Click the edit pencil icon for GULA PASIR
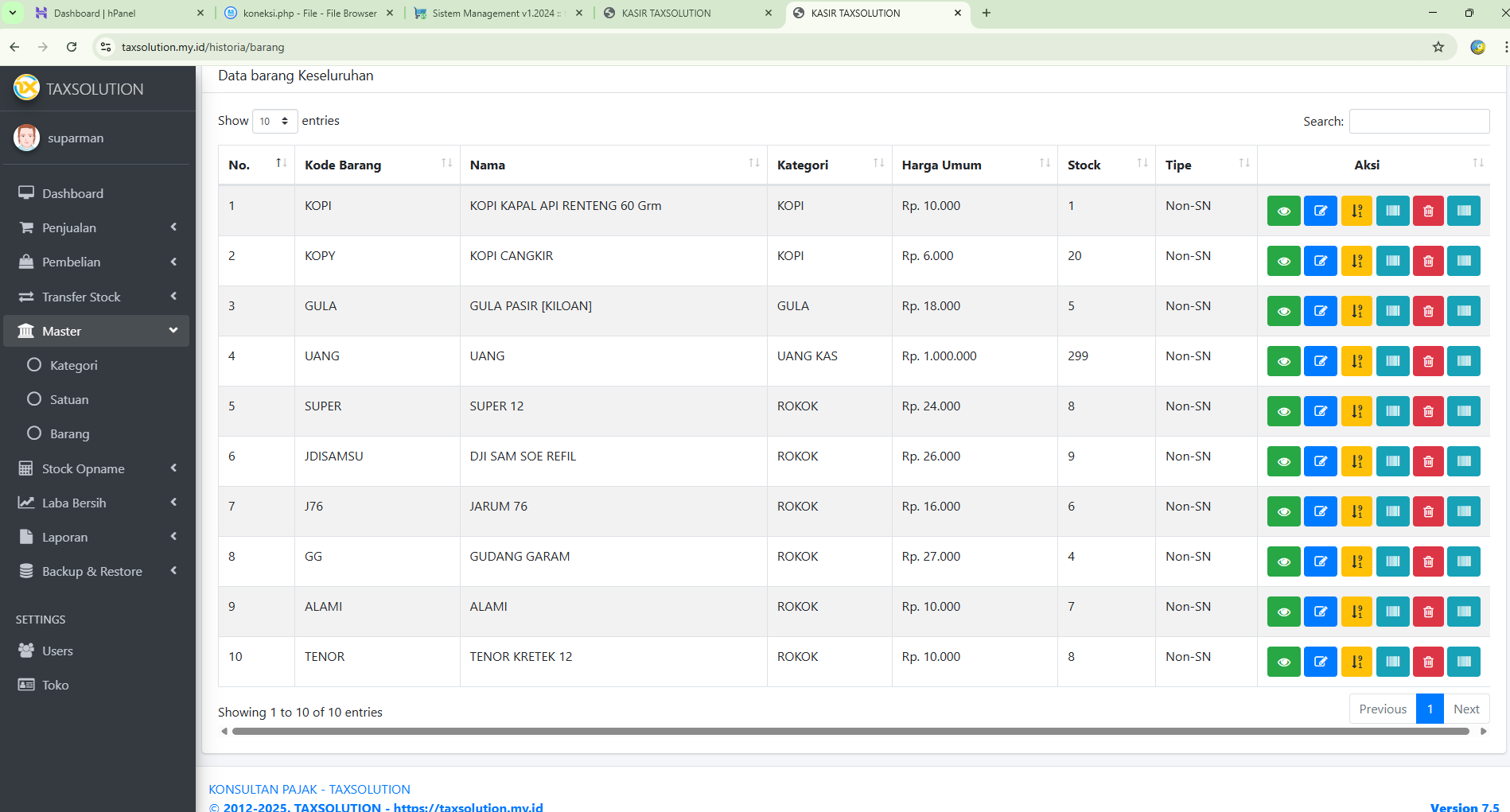 pos(1320,311)
